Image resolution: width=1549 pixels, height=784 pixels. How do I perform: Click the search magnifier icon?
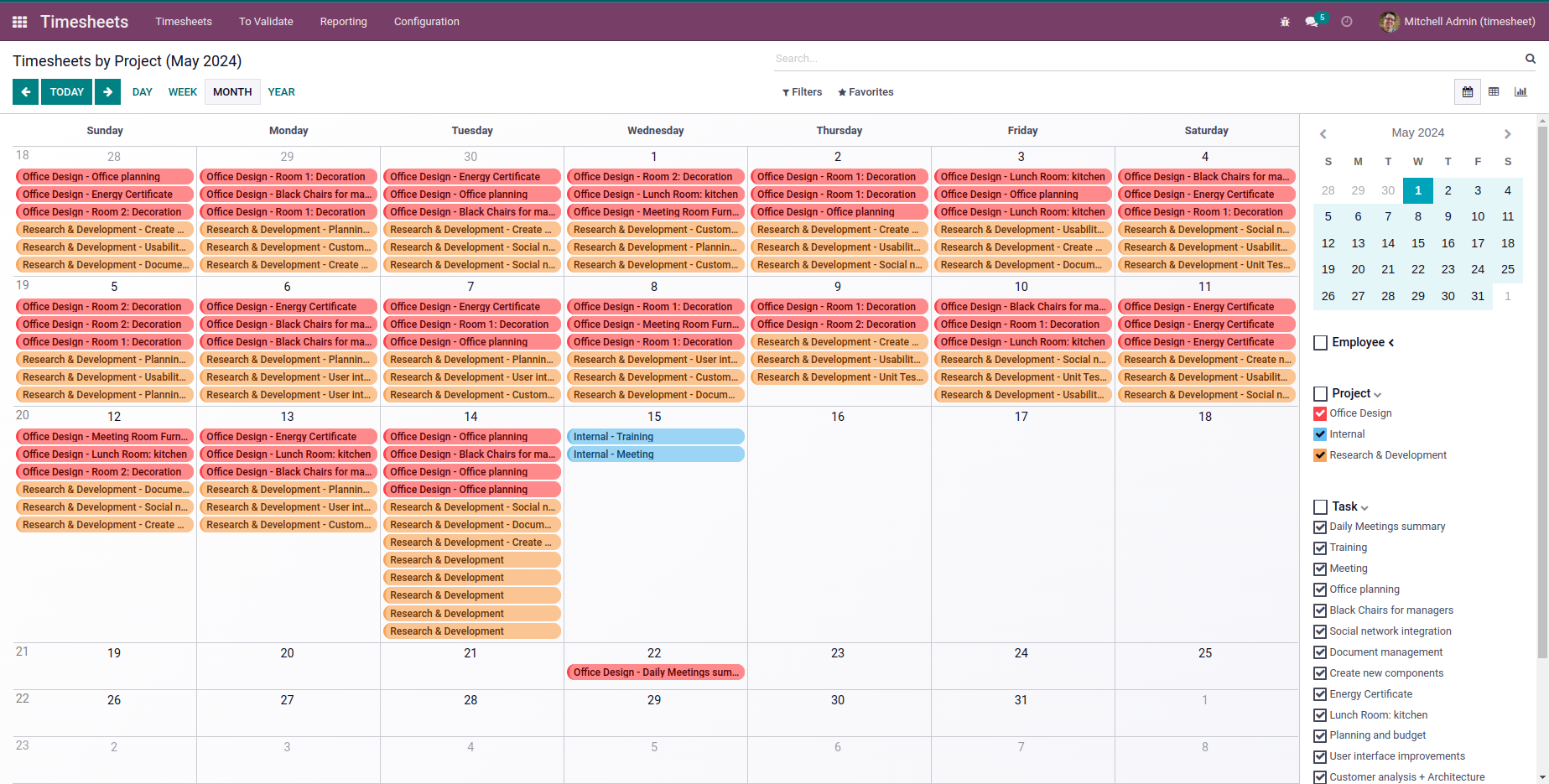[x=1530, y=59]
